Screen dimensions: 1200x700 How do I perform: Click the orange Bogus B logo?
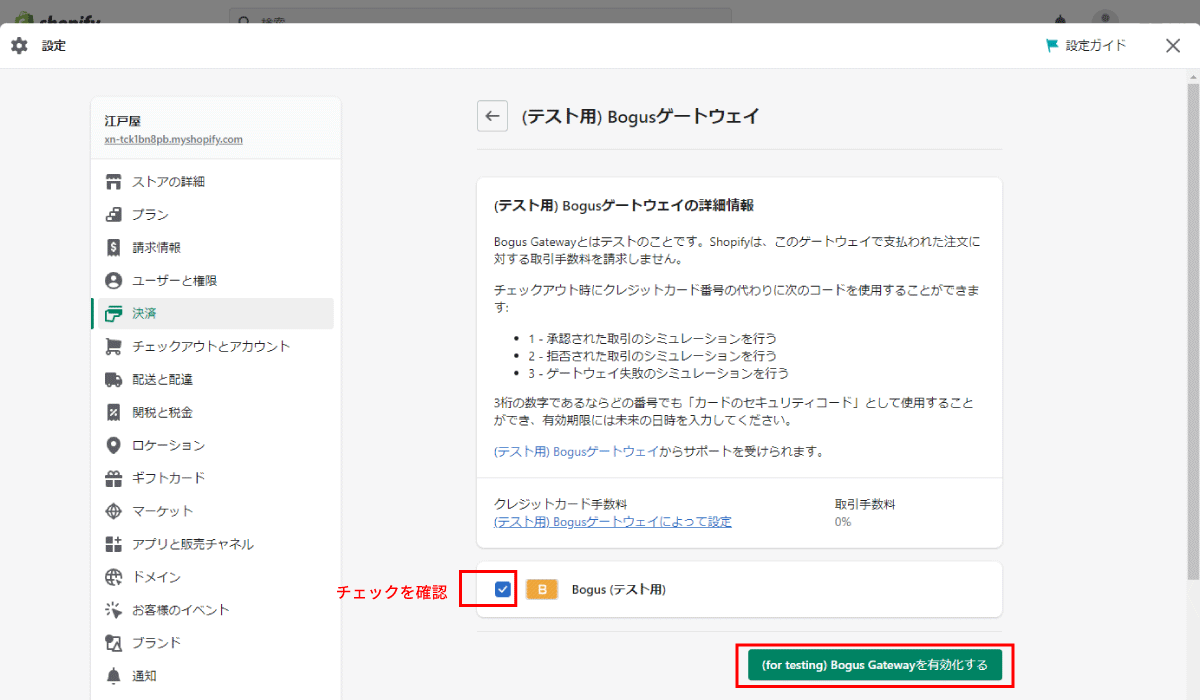click(x=542, y=590)
